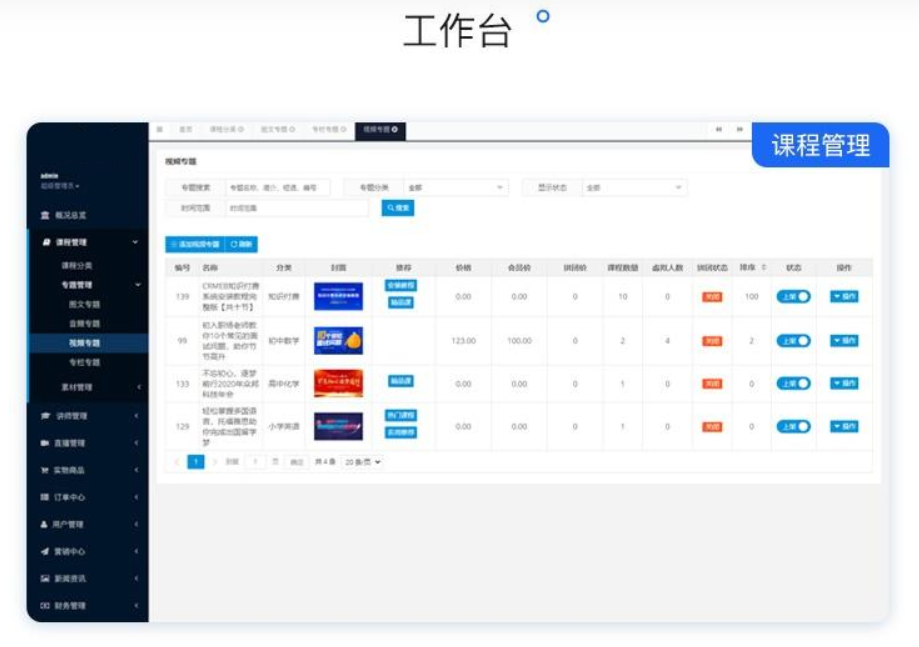Open 音频专题 in the sidebar menu
Image resolution: width=919 pixels, height=647 pixels.
pos(84,324)
